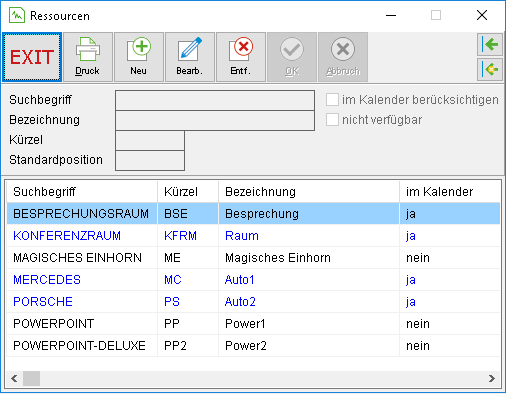This screenshot has height=394, width=506.
Task: Close the Ressourcen window
Action: [x=482, y=15]
